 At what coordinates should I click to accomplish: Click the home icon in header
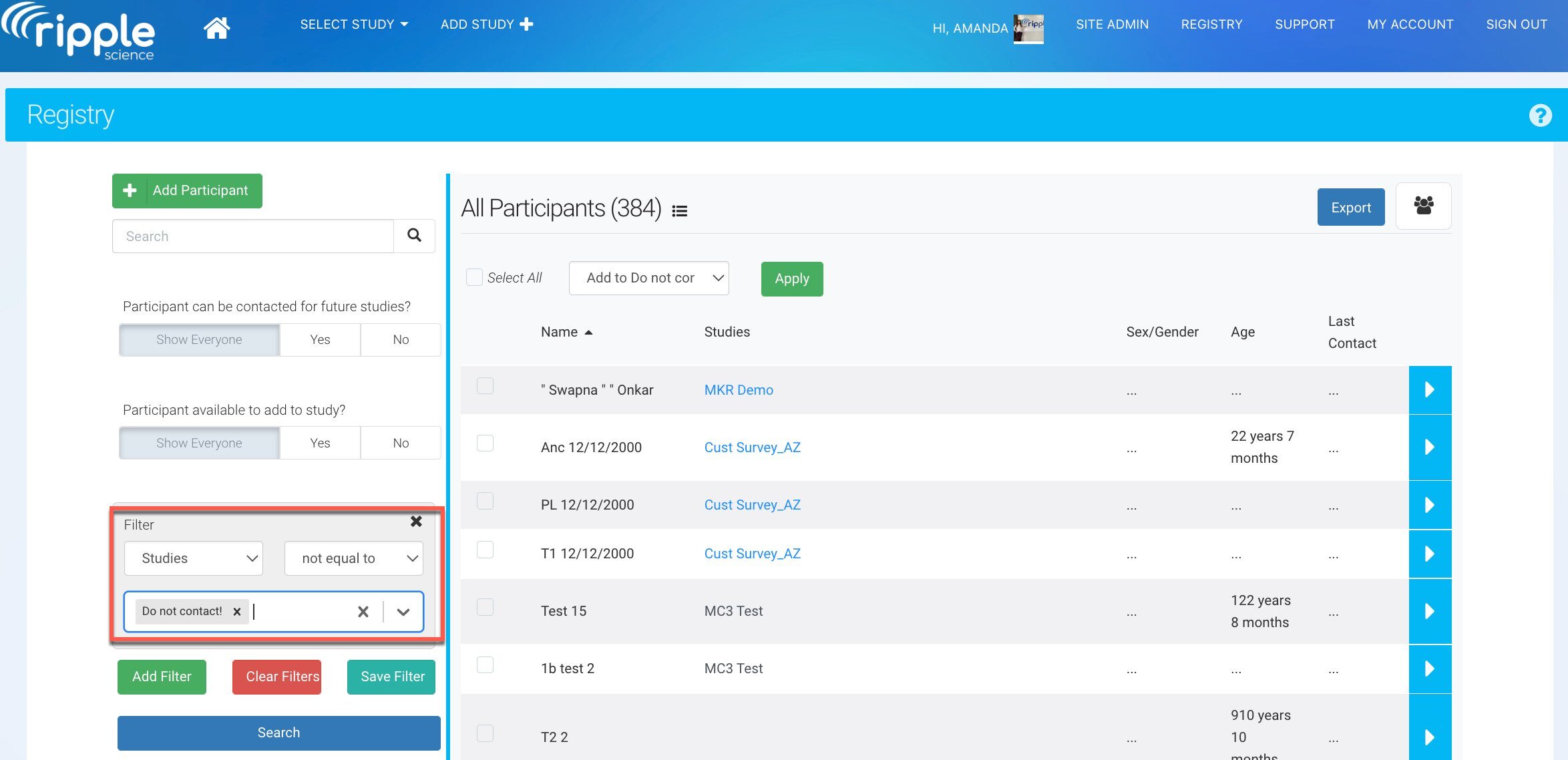pyautogui.click(x=216, y=28)
